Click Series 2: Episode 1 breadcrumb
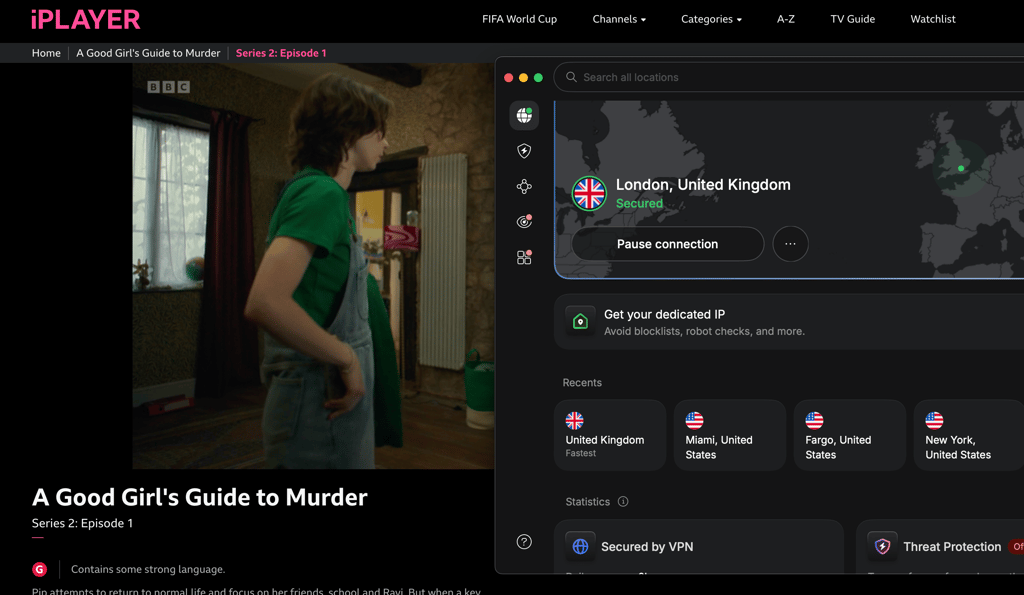 pyautogui.click(x=281, y=53)
